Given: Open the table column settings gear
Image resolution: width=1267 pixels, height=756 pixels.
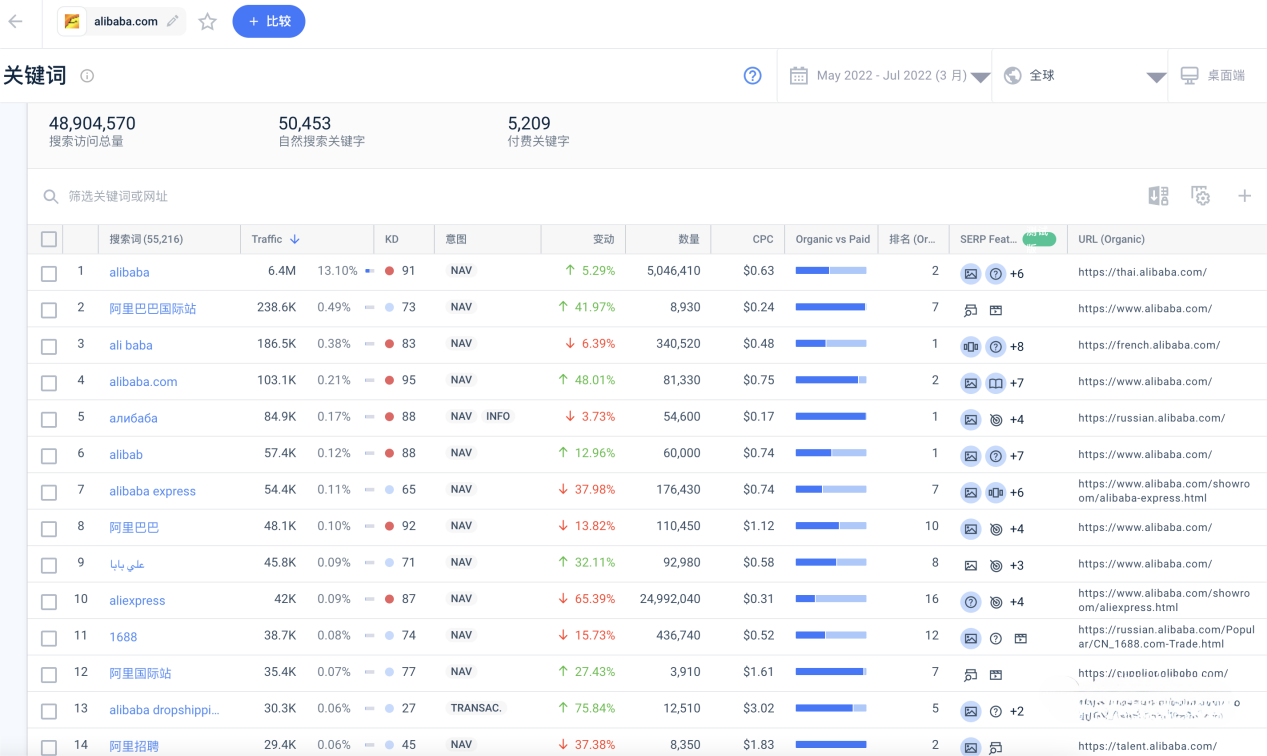Looking at the screenshot, I should click(x=1201, y=196).
